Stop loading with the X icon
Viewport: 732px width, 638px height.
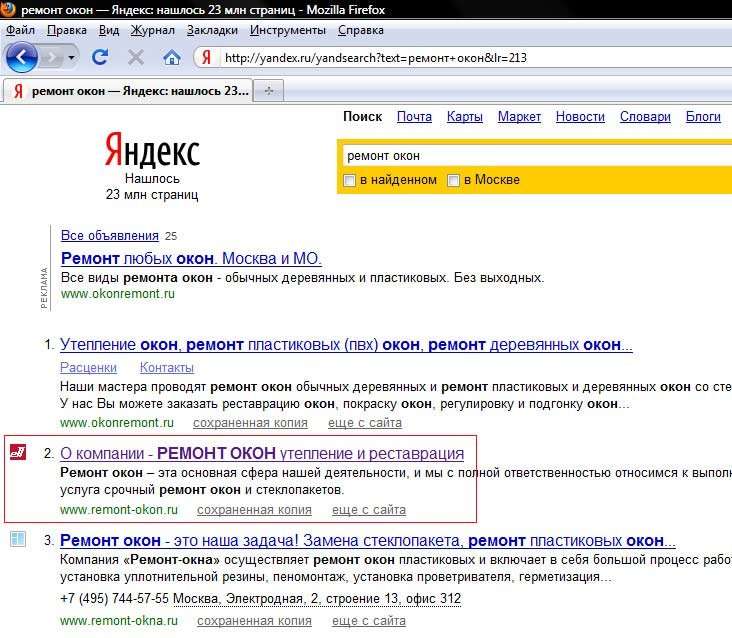135,57
